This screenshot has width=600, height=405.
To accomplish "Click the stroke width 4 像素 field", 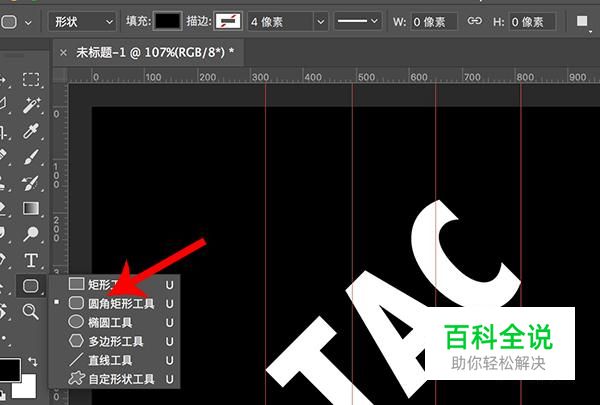I will (x=281, y=22).
